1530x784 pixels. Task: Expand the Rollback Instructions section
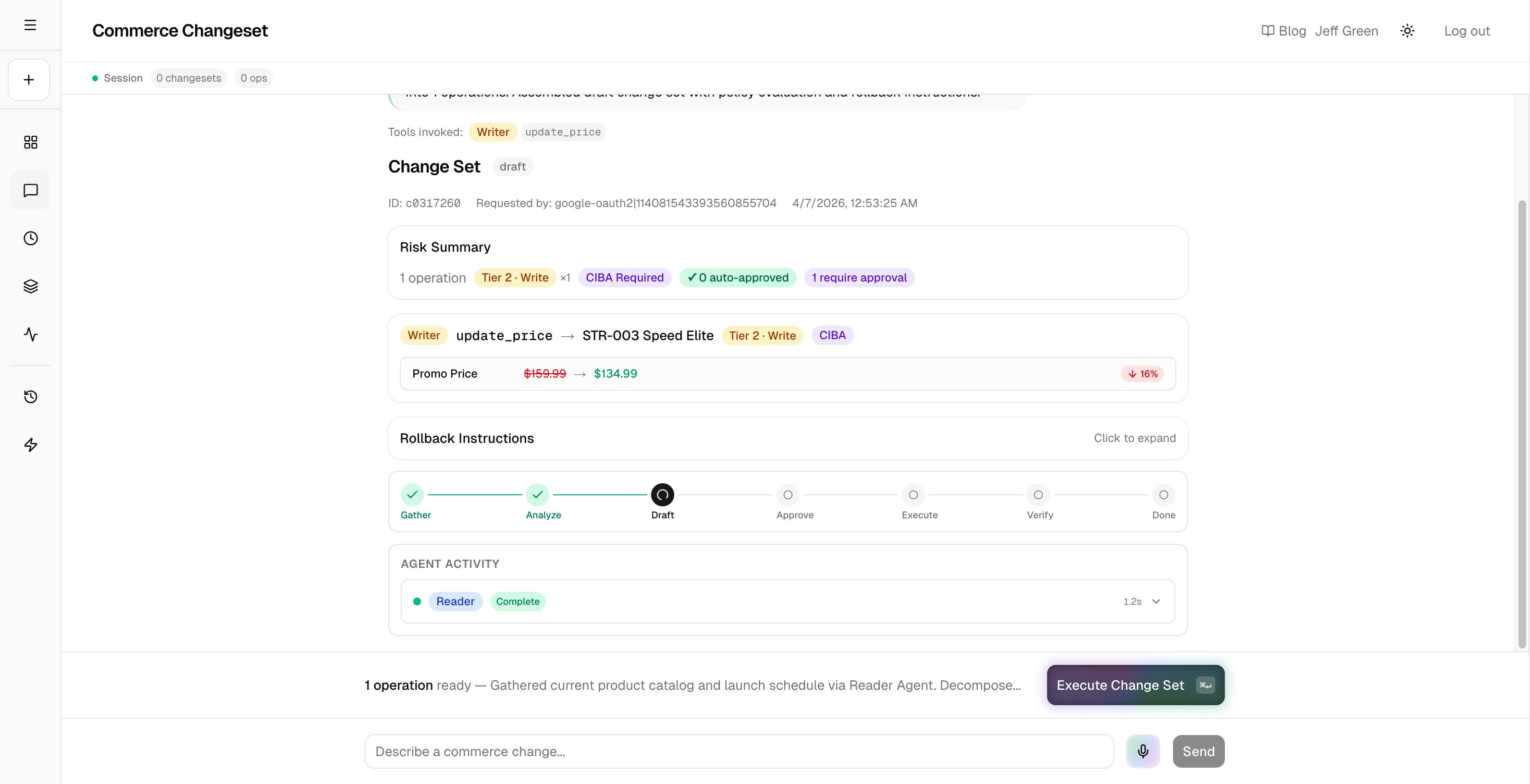click(x=1135, y=438)
